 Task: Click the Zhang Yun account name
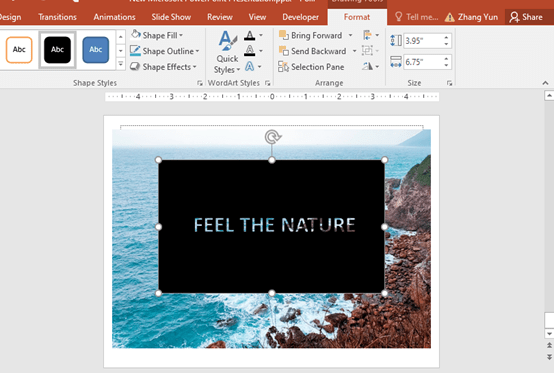click(x=478, y=17)
